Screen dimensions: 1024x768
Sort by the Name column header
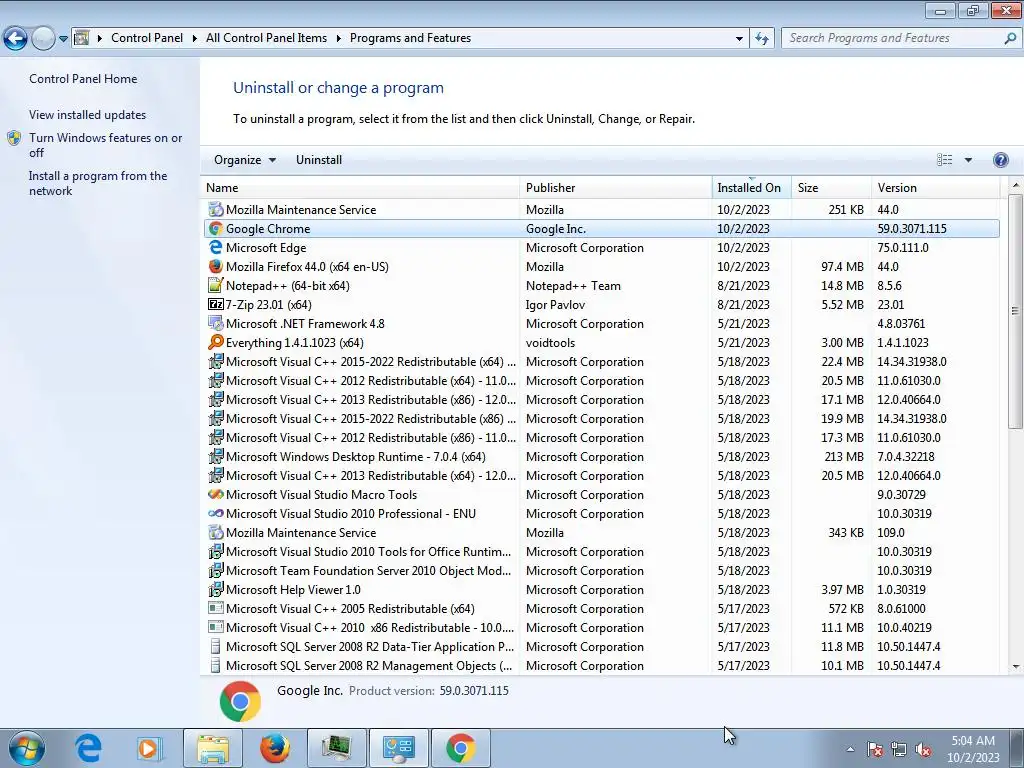[x=360, y=188]
